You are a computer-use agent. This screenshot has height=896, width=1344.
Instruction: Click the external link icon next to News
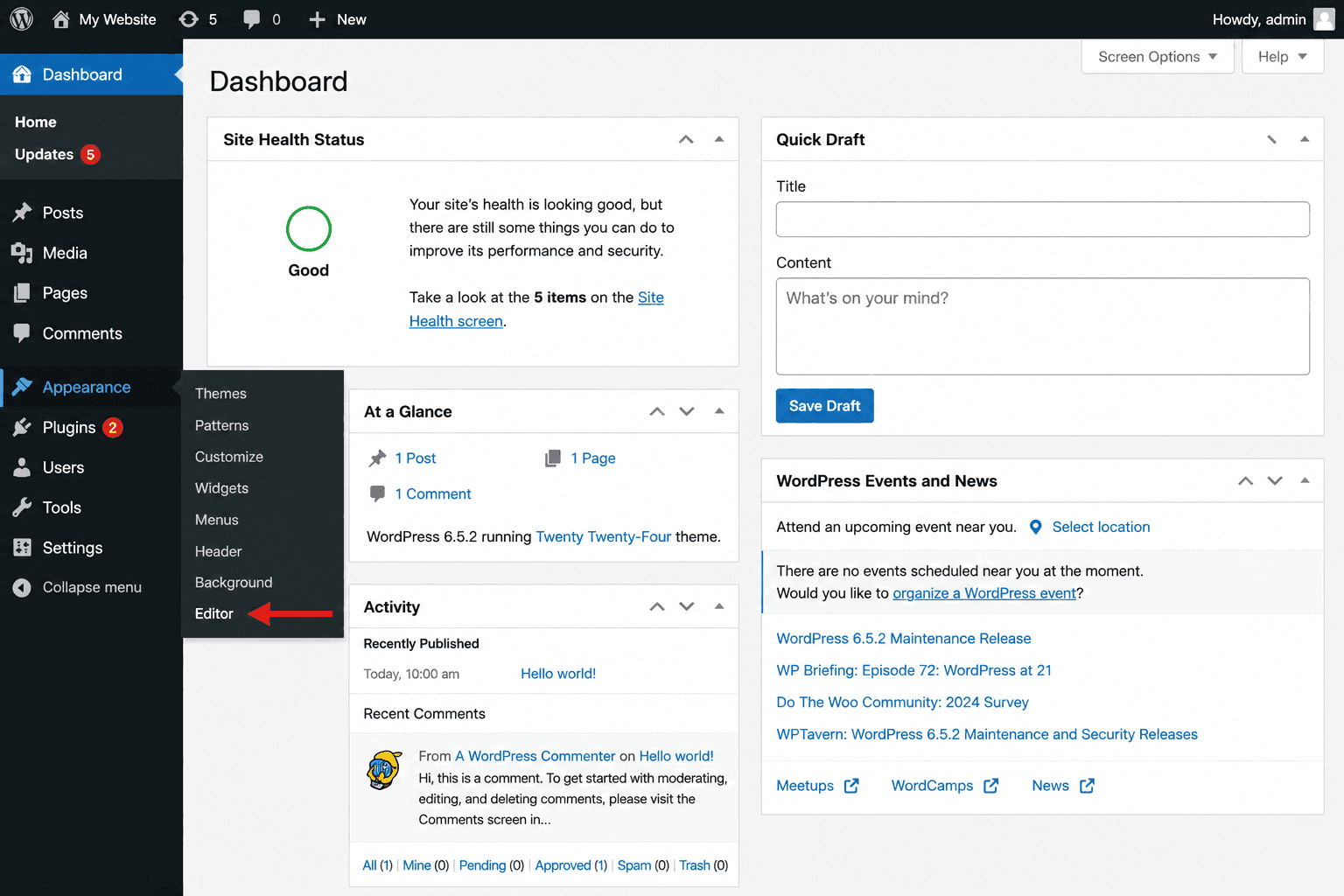coord(1087,786)
